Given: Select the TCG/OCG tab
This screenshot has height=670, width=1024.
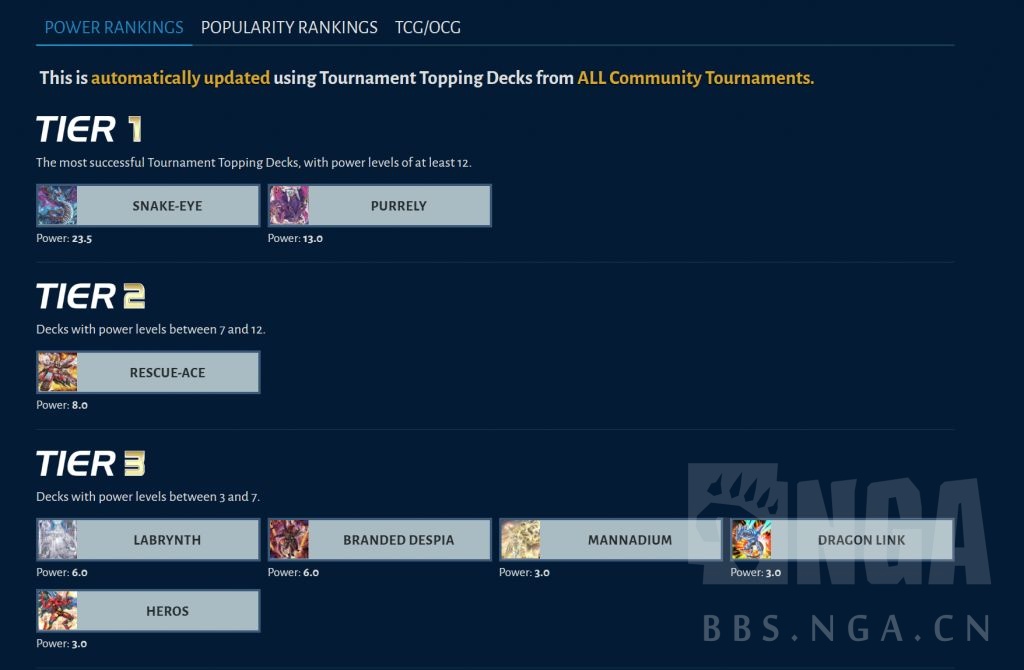Looking at the screenshot, I should pos(427,28).
